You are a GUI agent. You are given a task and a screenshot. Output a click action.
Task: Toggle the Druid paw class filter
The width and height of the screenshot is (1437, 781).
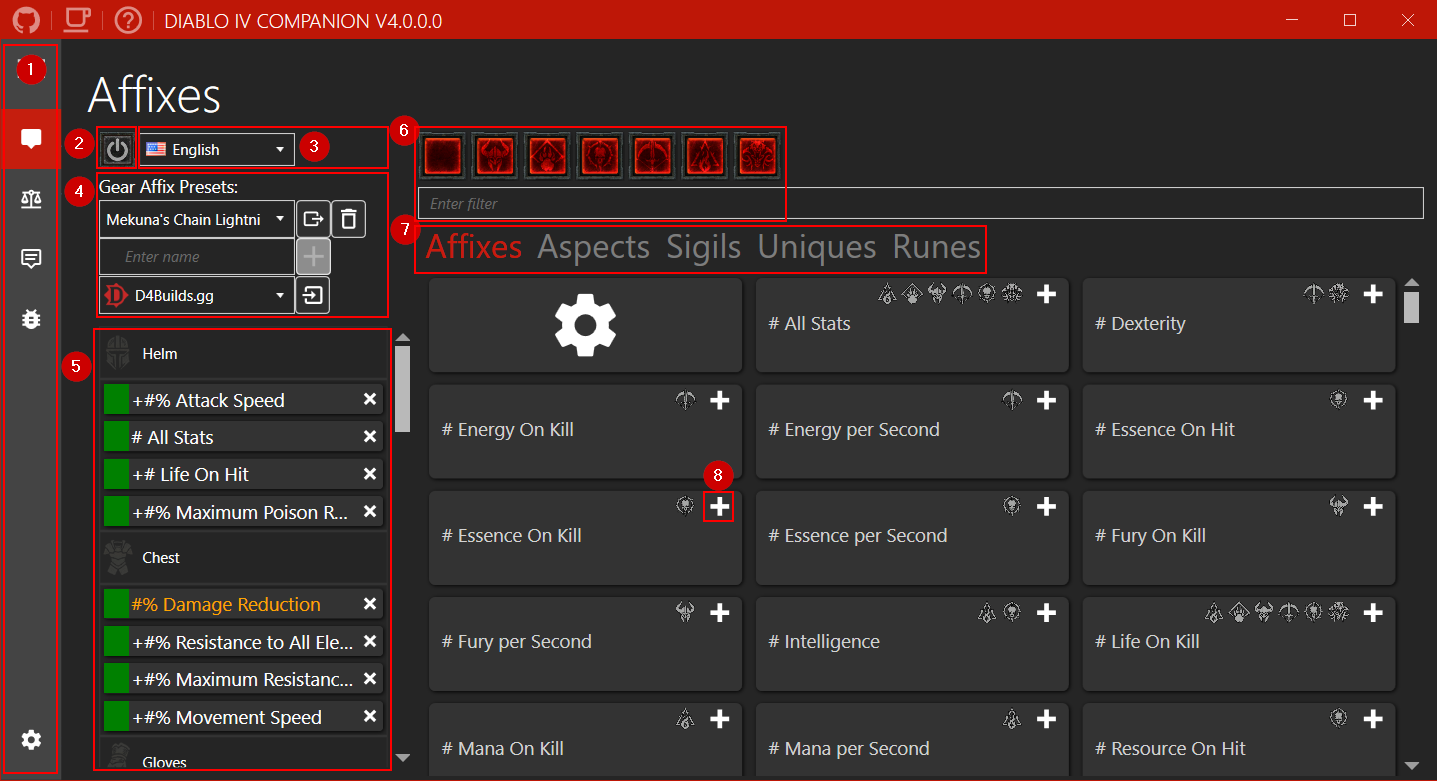548,156
